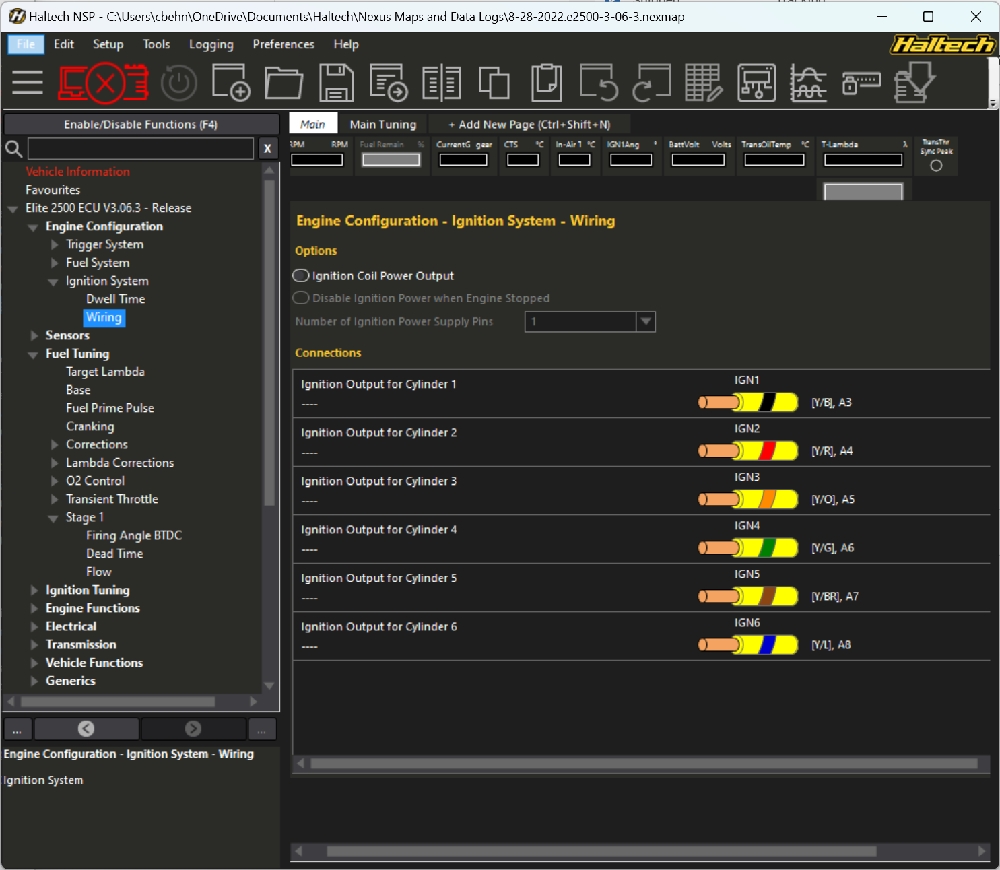The image size is (1000, 870).
Task: Redo the last change
Action: point(651,83)
